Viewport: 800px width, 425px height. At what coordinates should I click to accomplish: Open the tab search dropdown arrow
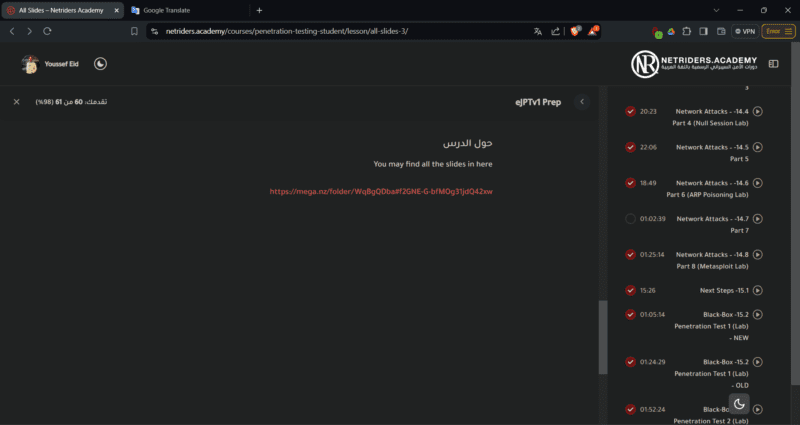pyautogui.click(x=716, y=10)
